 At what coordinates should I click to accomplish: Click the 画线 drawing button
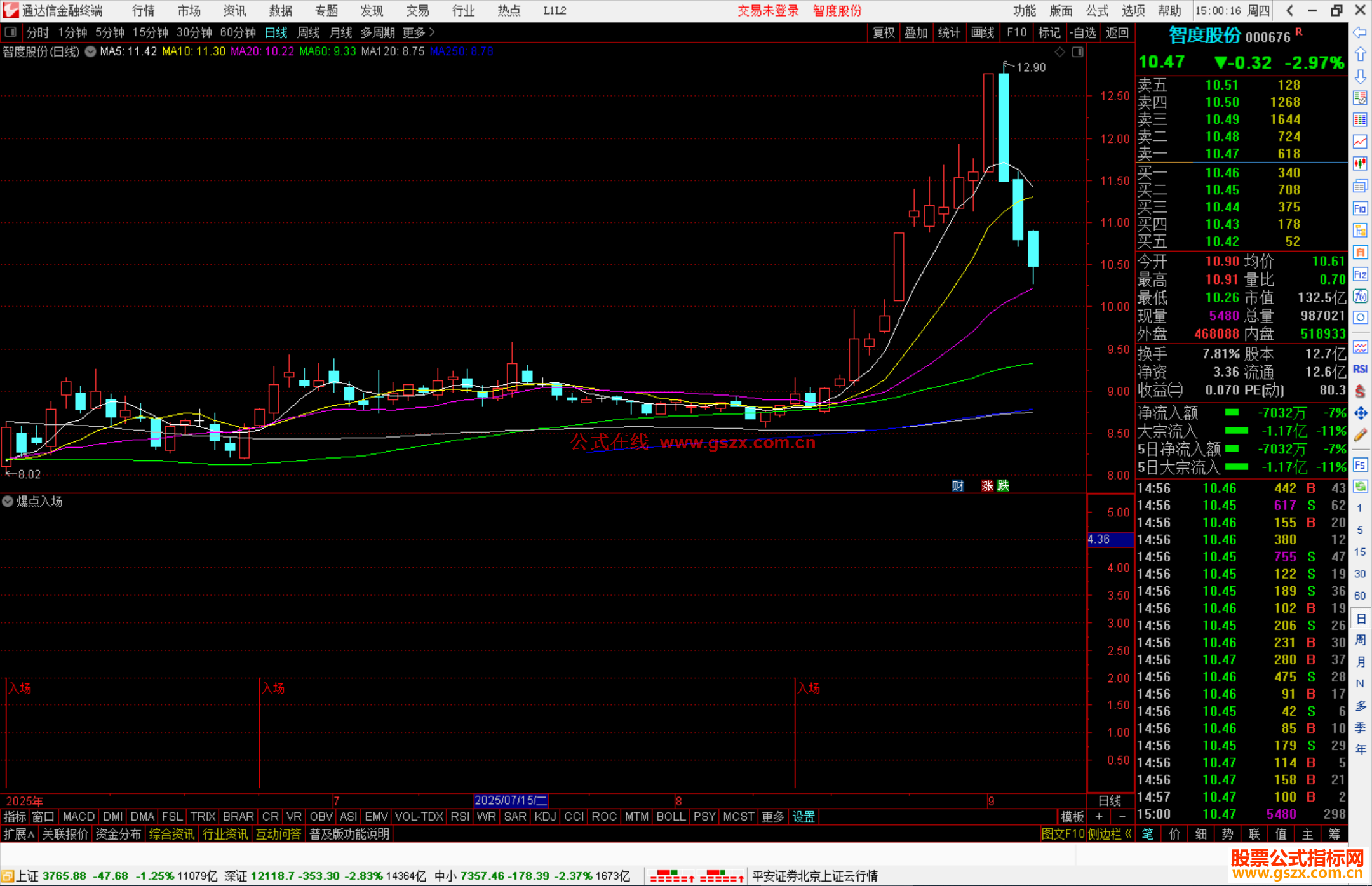coord(983,32)
